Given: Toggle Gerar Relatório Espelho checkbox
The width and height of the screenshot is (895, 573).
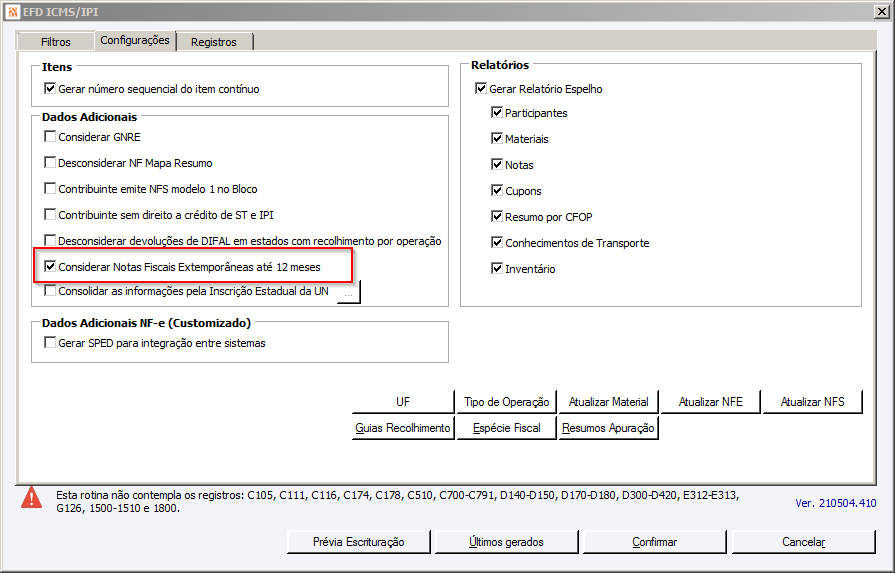Looking at the screenshot, I should (481, 89).
